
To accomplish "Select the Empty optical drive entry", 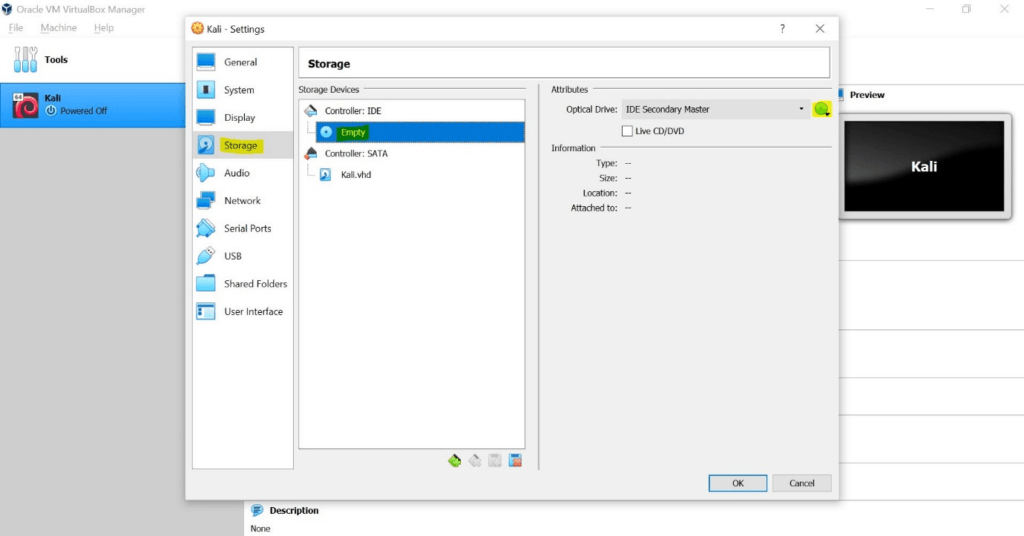I will coord(420,132).
